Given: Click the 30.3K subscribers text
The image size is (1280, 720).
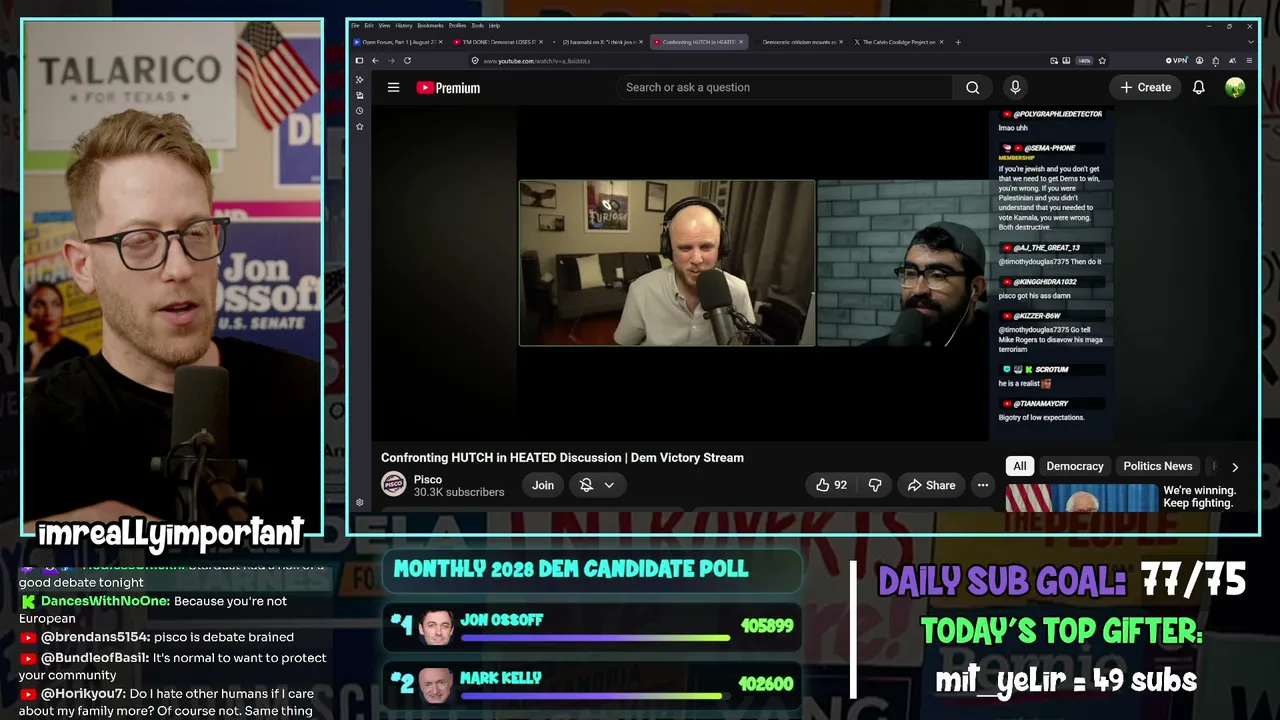Looking at the screenshot, I should [x=459, y=492].
